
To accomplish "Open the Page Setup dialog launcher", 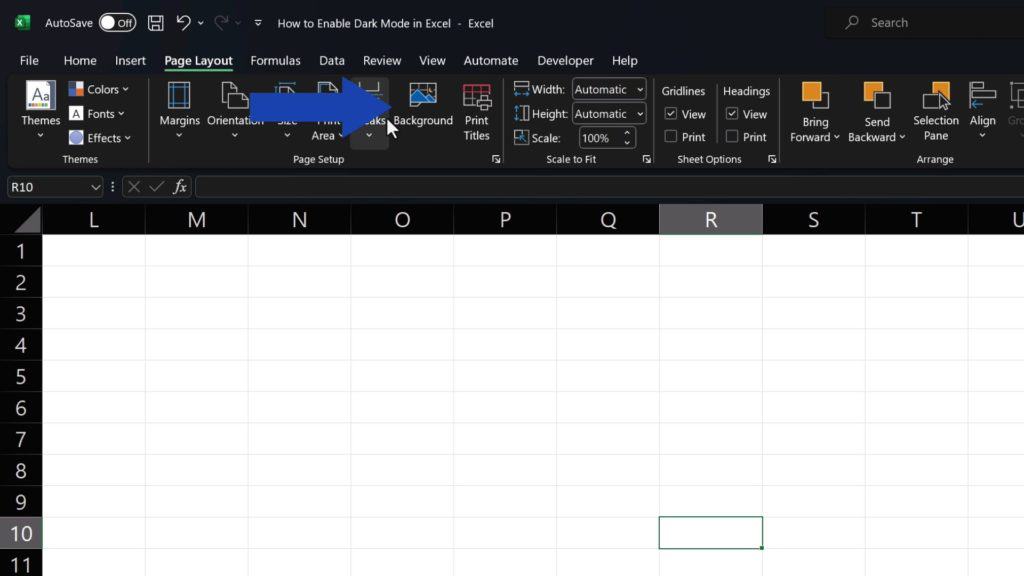I will 496,159.
